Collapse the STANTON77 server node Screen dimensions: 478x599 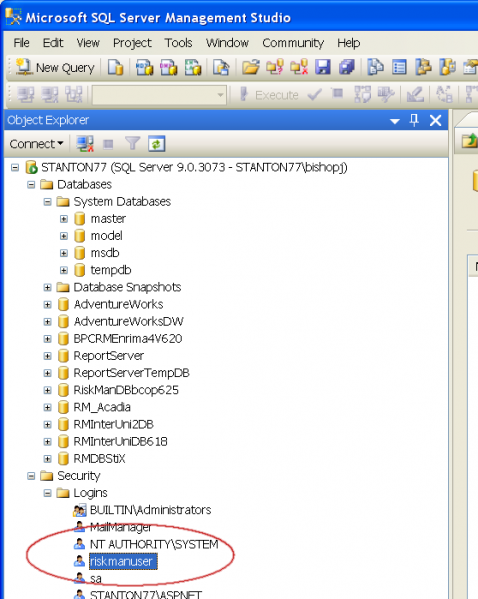(x=15, y=167)
